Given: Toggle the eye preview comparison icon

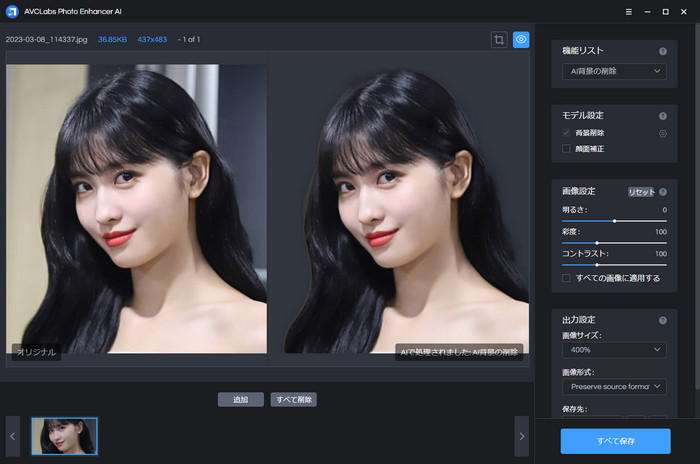Looking at the screenshot, I should click(521, 40).
